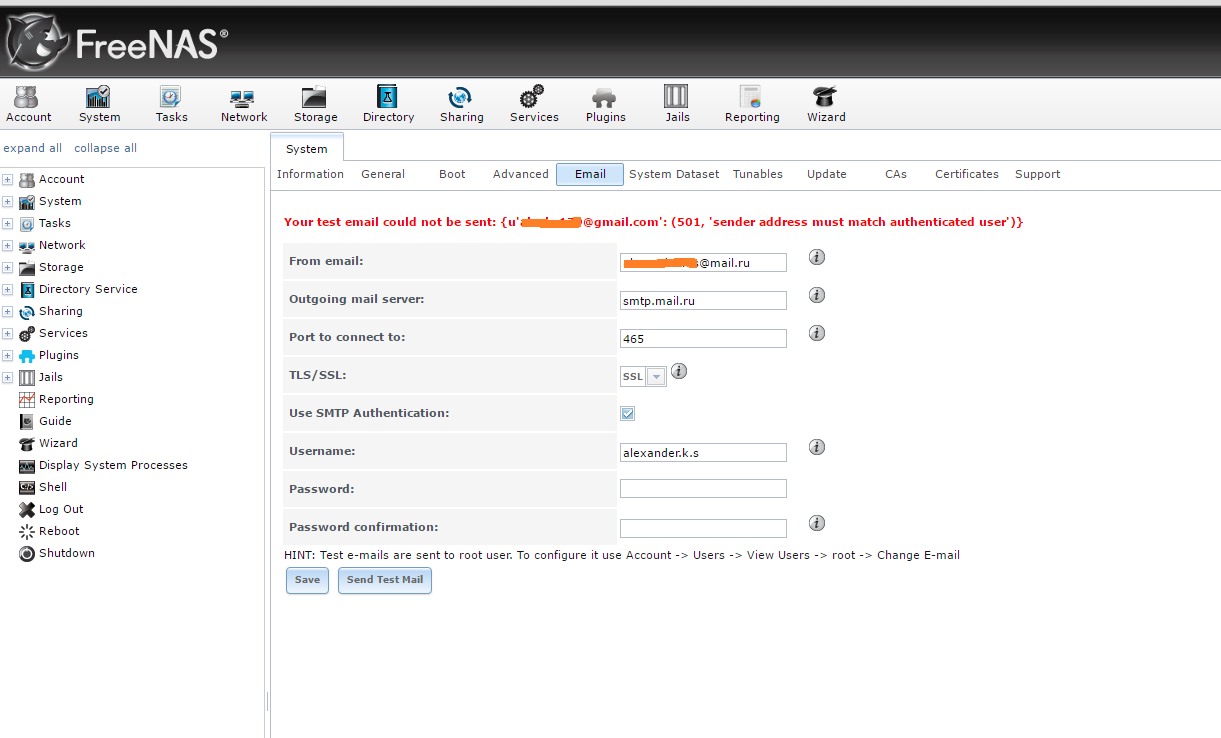
Task: Switch to the System Dataset tab
Action: coord(674,174)
